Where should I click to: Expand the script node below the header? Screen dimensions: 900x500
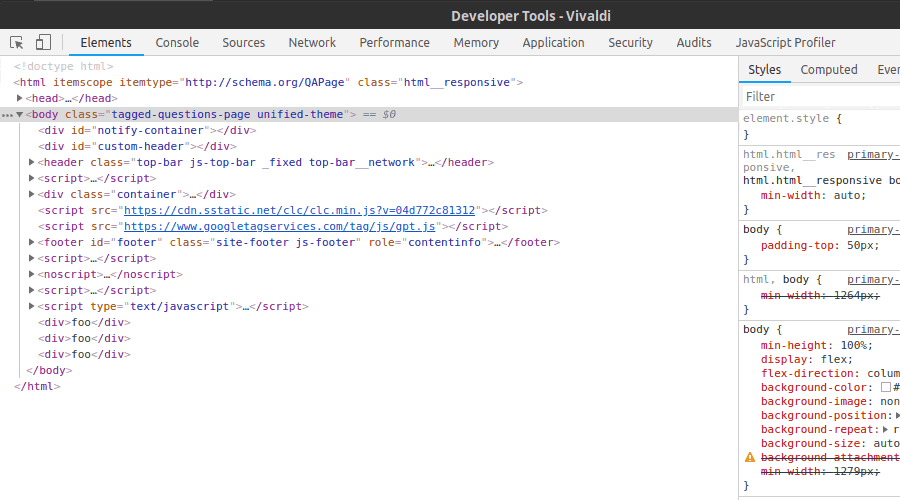click(x=32, y=179)
